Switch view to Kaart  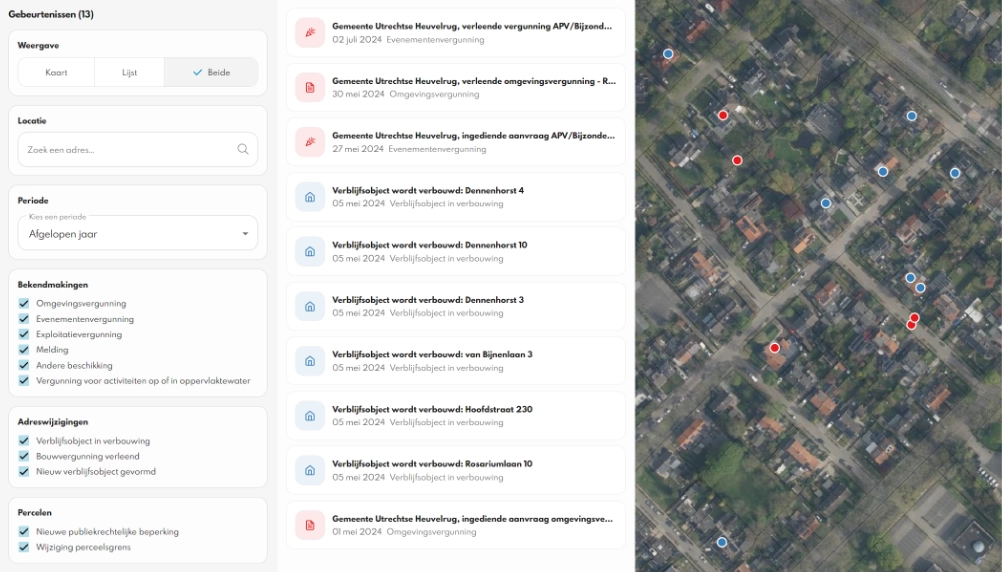pos(56,72)
